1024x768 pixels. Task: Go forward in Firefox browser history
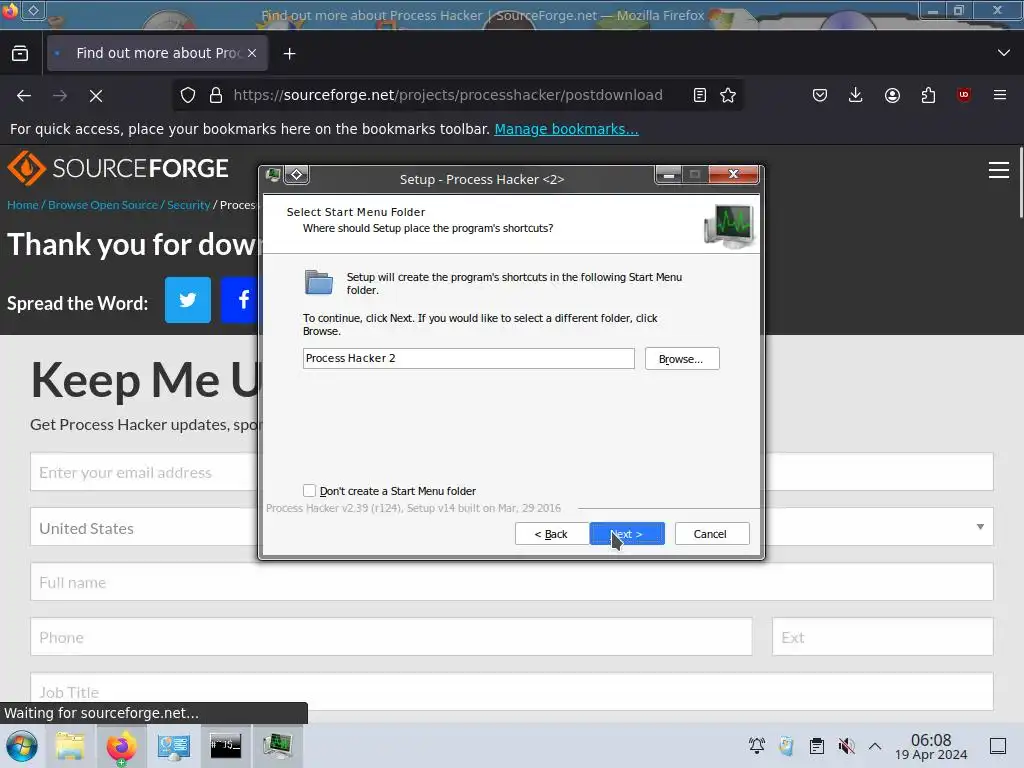[x=60, y=95]
